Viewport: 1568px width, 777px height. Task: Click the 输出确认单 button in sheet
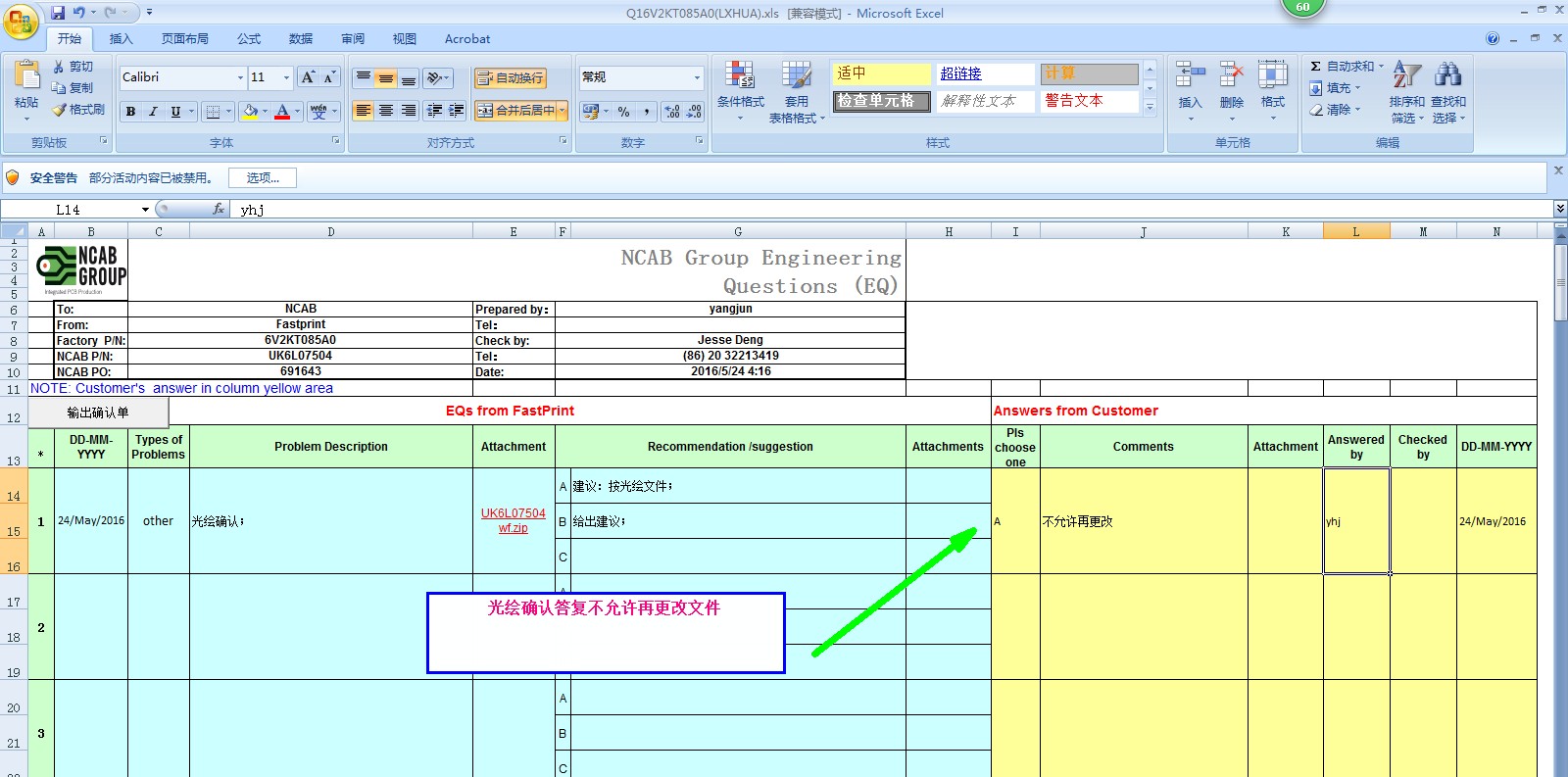[x=98, y=413]
